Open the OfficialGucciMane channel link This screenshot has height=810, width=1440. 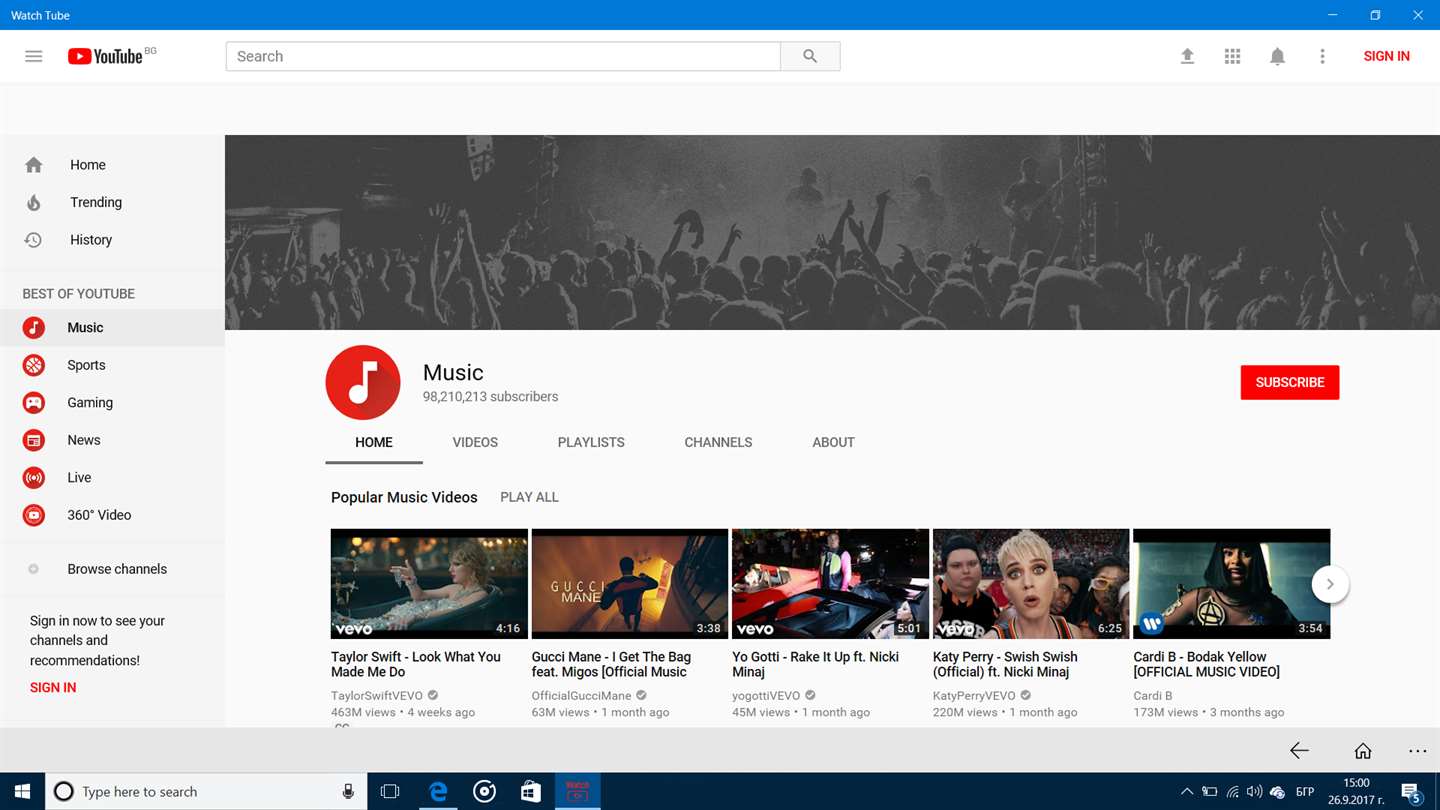pyautogui.click(x=582, y=695)
